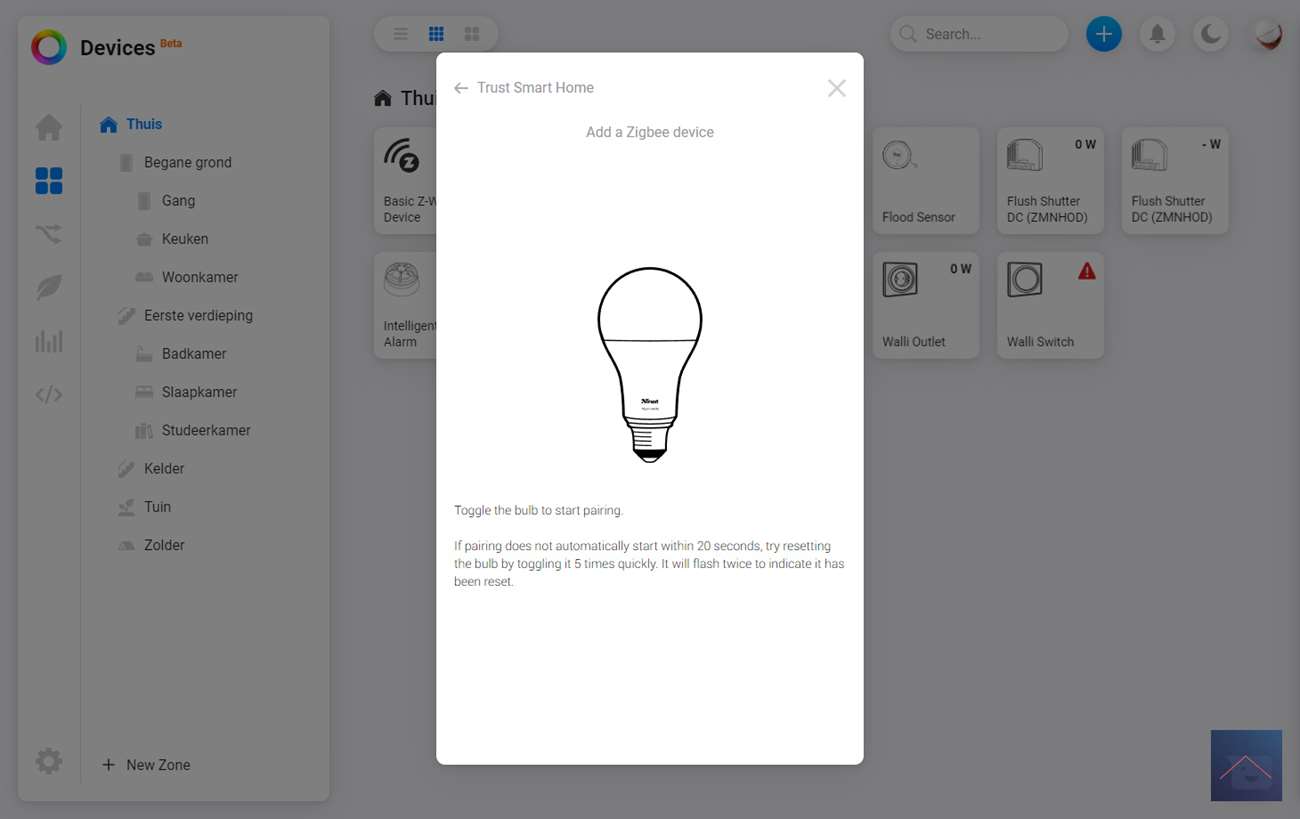Open the Devices grid section icon
This screenshot has height=819, width=1300.
pos(49,181)
